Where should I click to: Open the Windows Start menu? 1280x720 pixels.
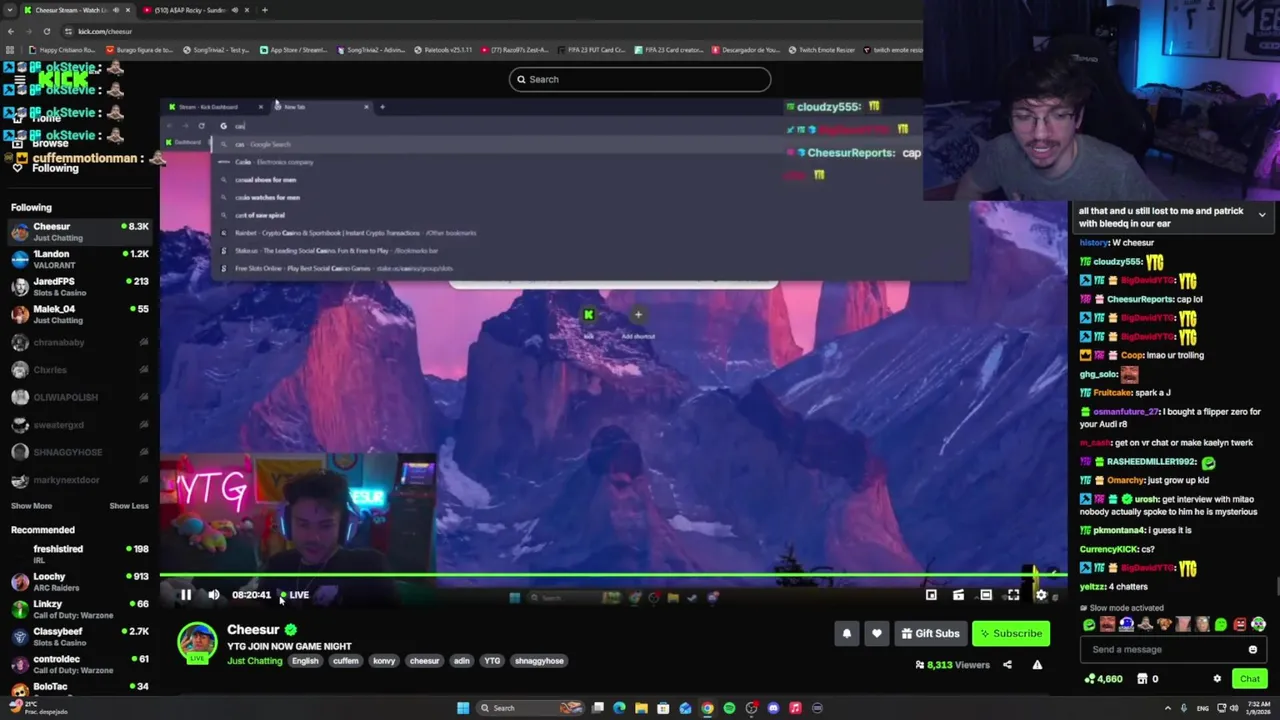463,708
